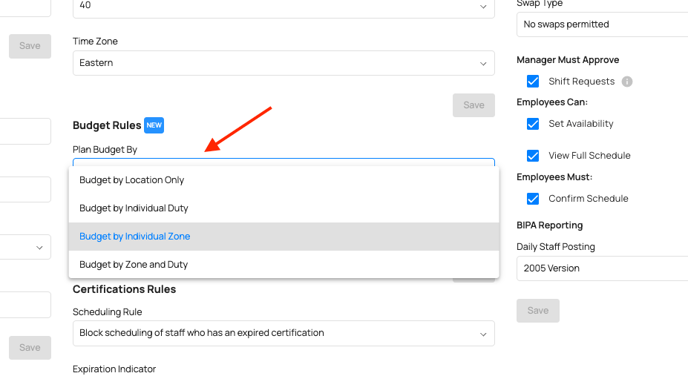The height and width of the screenshot is (376, 688).
Task: Click the info icon beside Shift Requests
Action: [627, 82]
